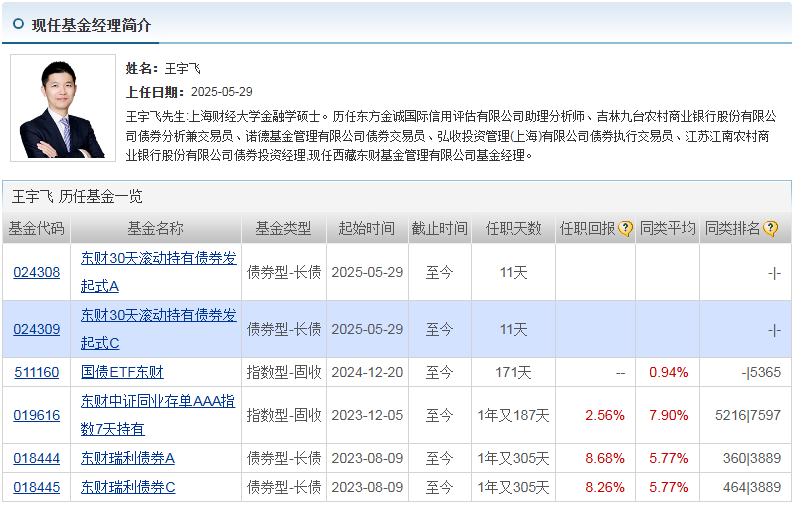795x506 pixels.
Task: Click the 2024-12-20 start date cell
Action: click(x=367, y=372)
